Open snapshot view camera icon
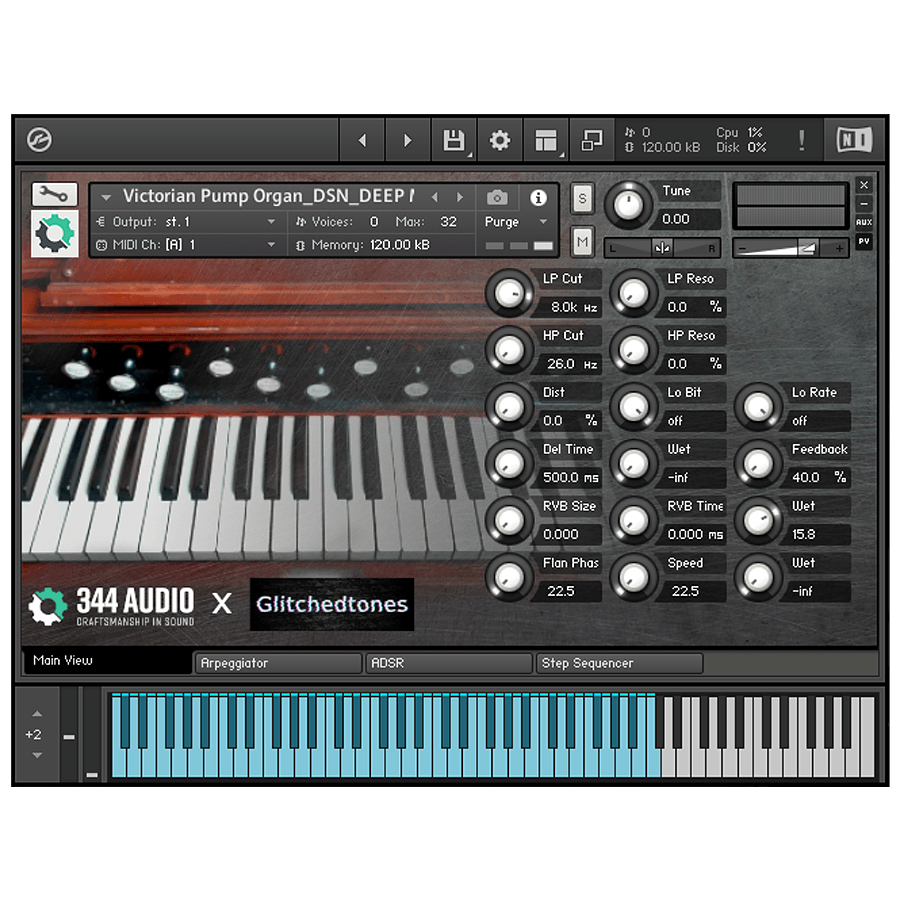The image size is (900, 900). (x=497, y=198)
